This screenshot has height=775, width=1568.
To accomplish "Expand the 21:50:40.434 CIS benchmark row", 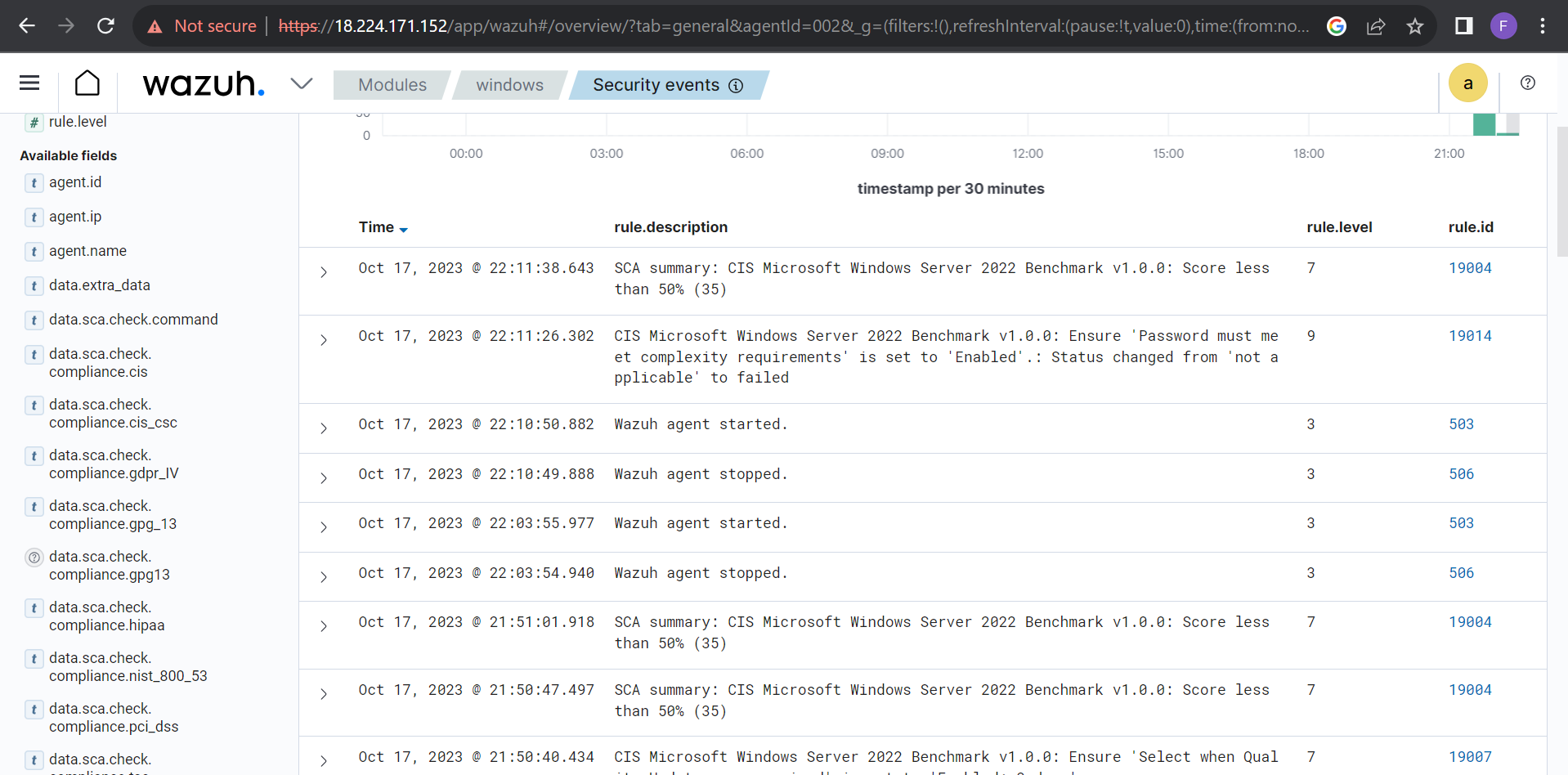I will coord(324,761).
